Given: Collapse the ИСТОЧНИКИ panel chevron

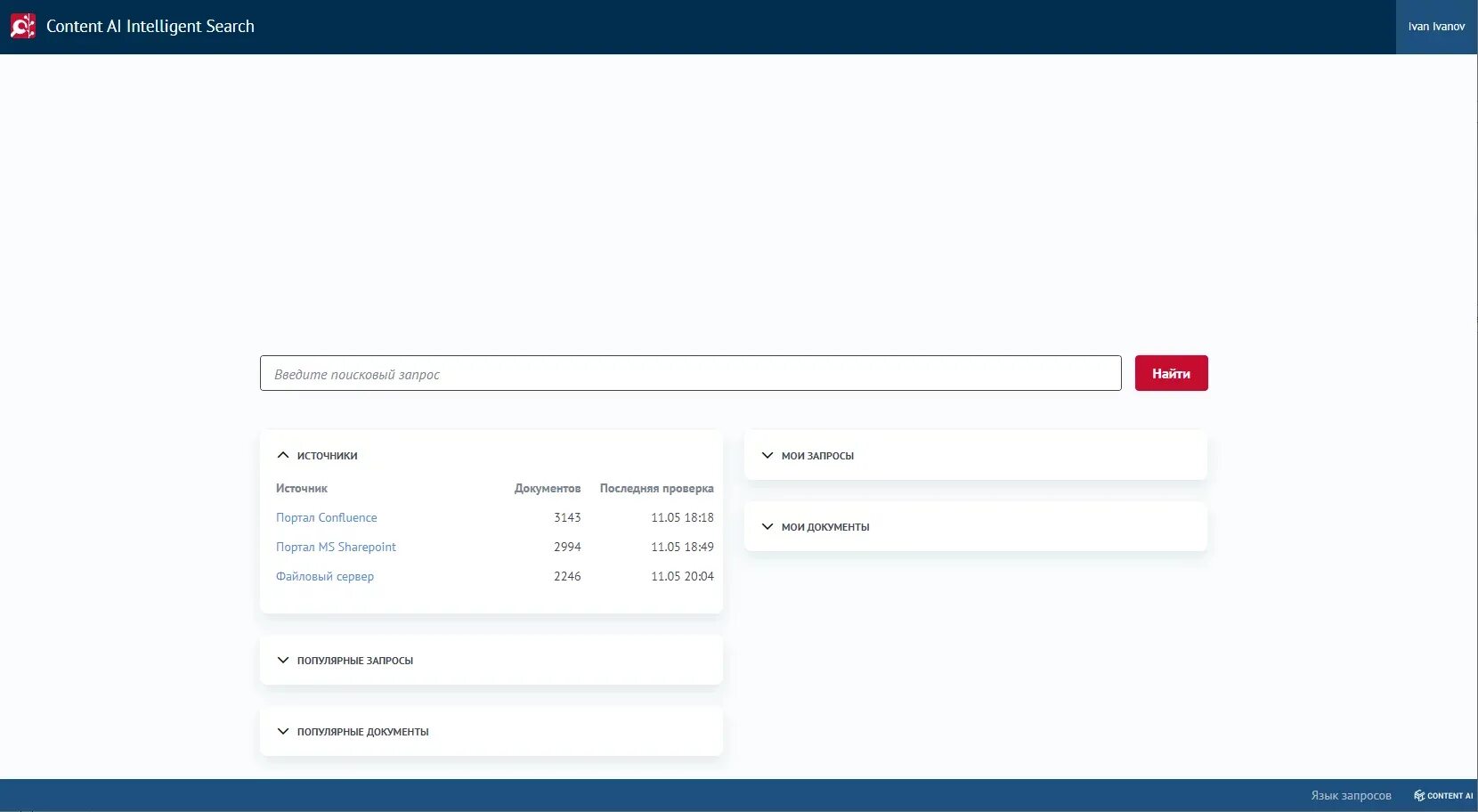Looking at the screenshot, I should click(283, 455).
